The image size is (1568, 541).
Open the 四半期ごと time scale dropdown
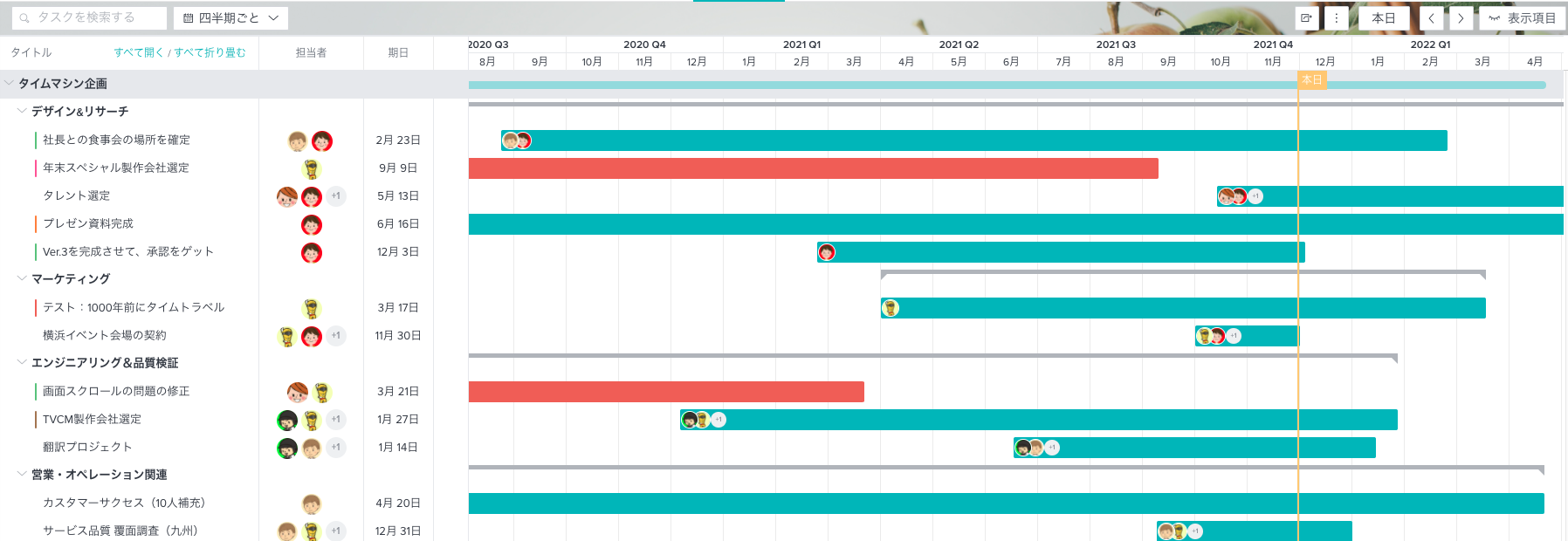point(230,17)
